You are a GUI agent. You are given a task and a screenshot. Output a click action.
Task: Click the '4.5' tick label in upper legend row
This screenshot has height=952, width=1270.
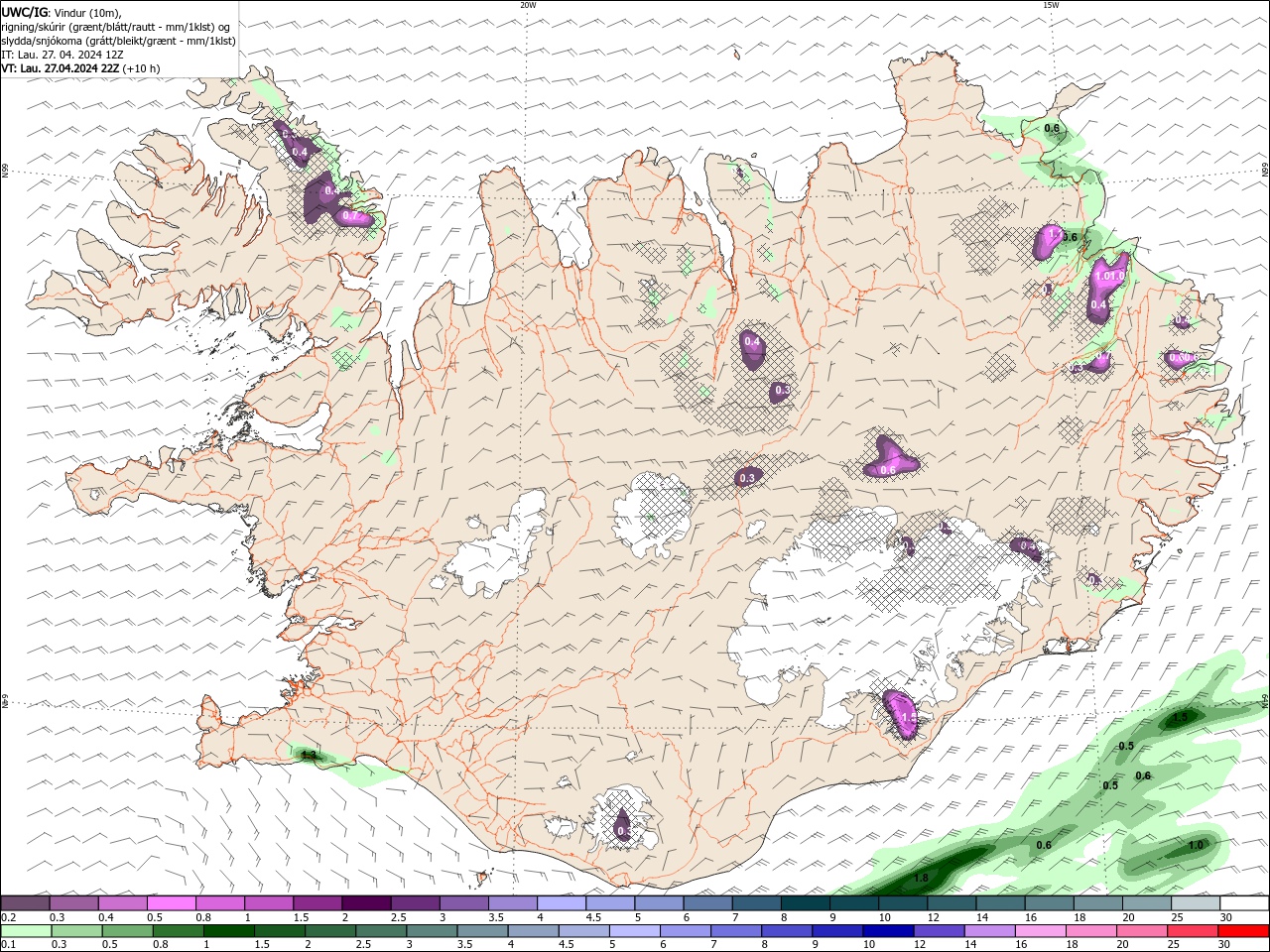coord(593,917)
